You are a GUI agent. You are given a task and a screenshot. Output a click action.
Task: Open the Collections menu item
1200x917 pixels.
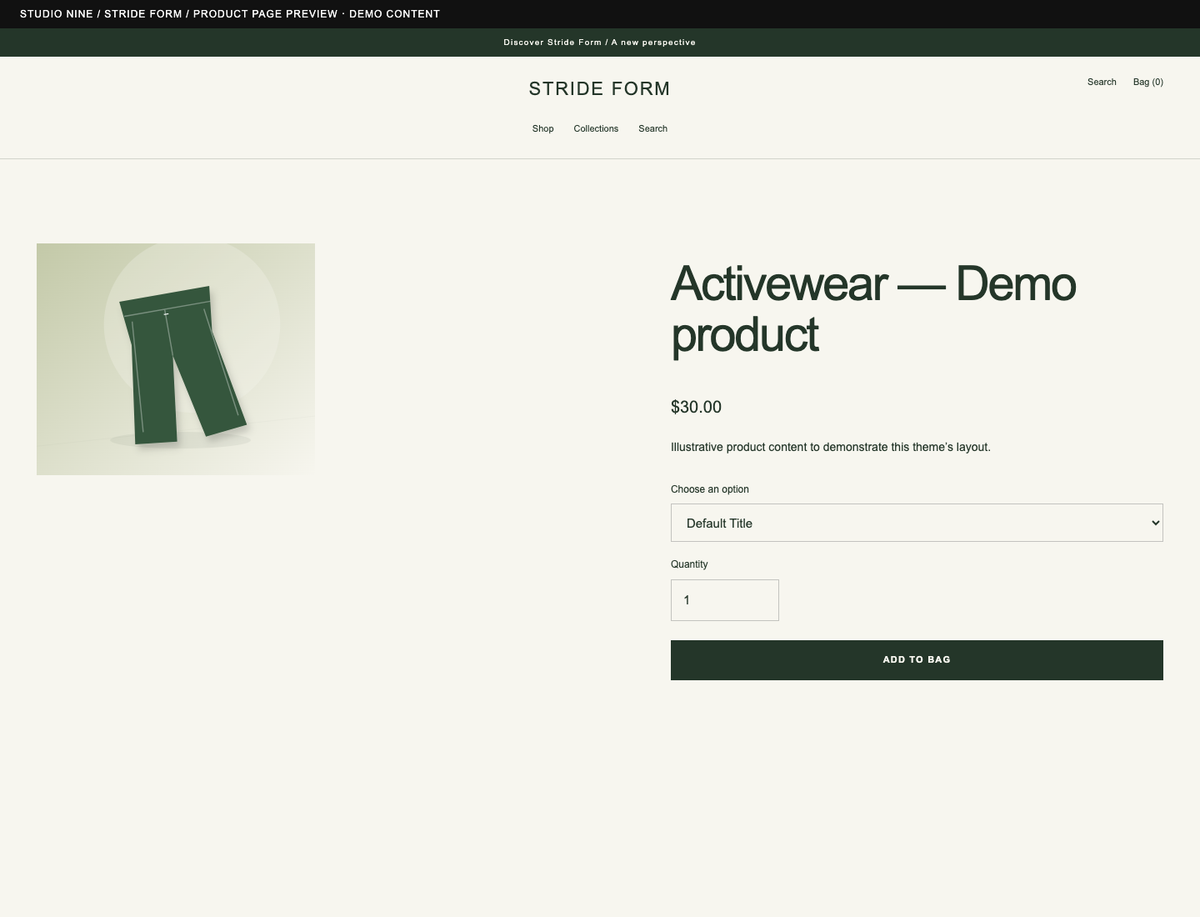(596, 129)
